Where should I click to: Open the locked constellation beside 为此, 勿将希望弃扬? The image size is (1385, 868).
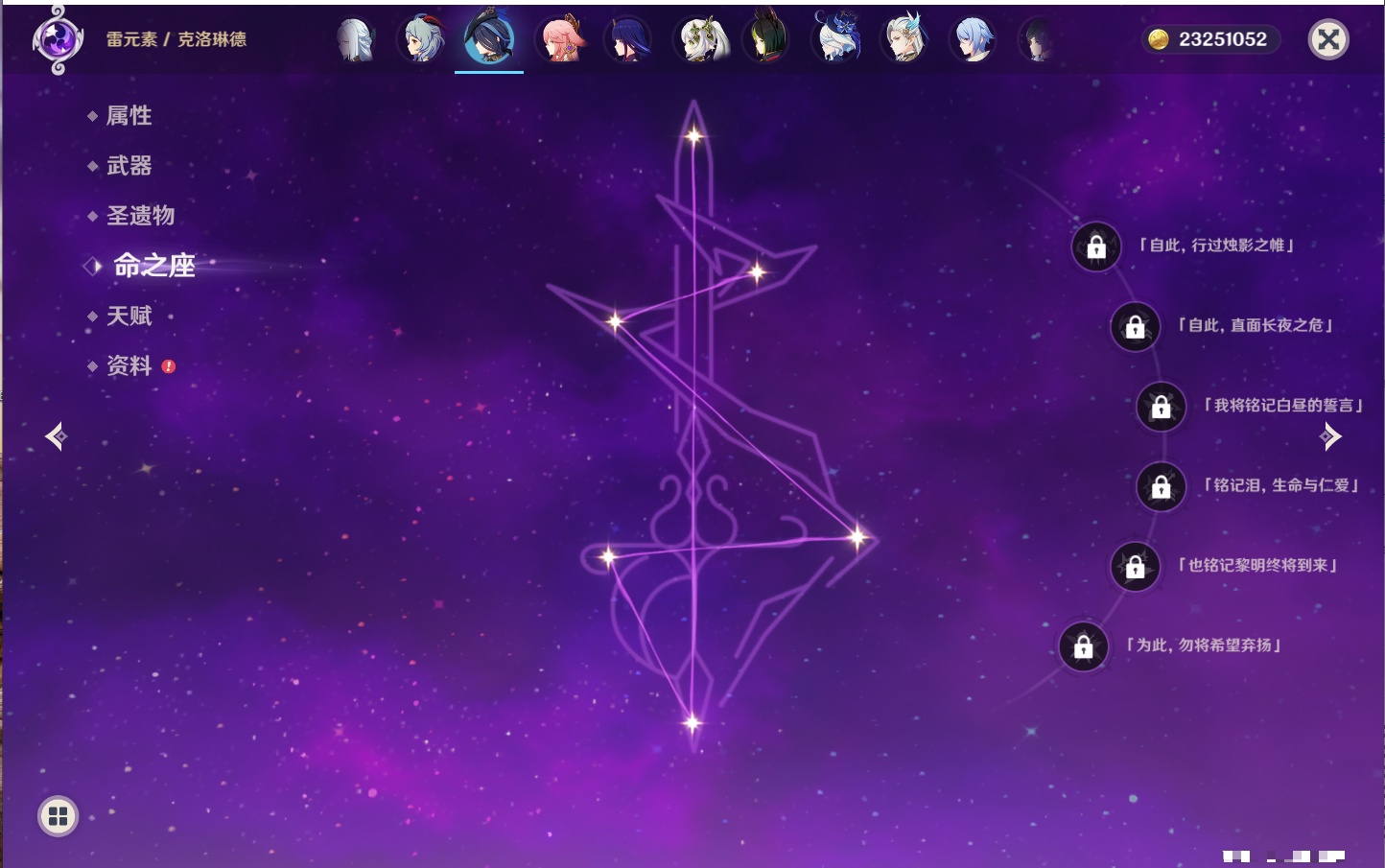[x=1083, y=646]
